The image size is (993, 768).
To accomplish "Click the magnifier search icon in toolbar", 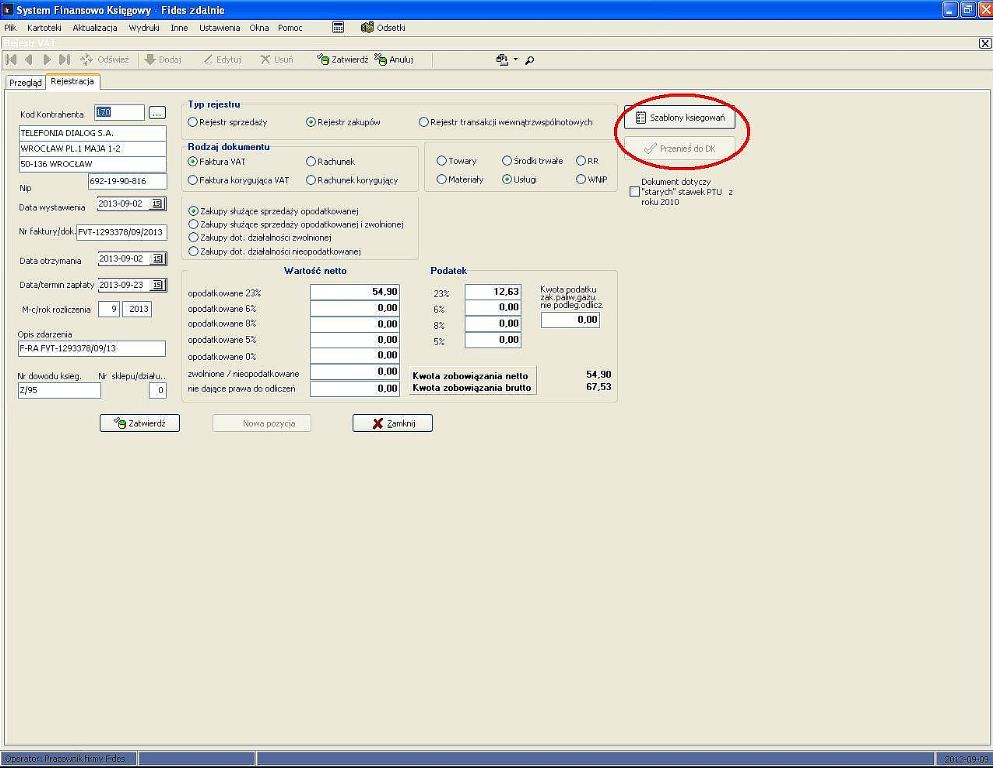I will [x=530, y=60].
